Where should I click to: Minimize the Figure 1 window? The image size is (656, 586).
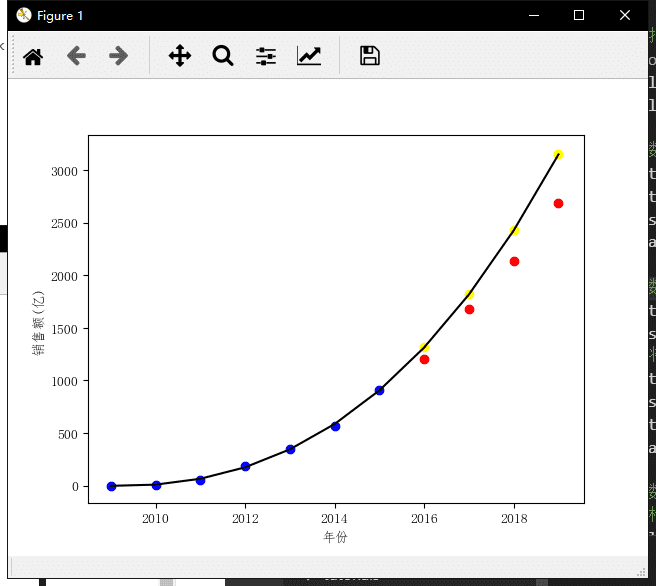pyautogui.click(x=533, y=15)
